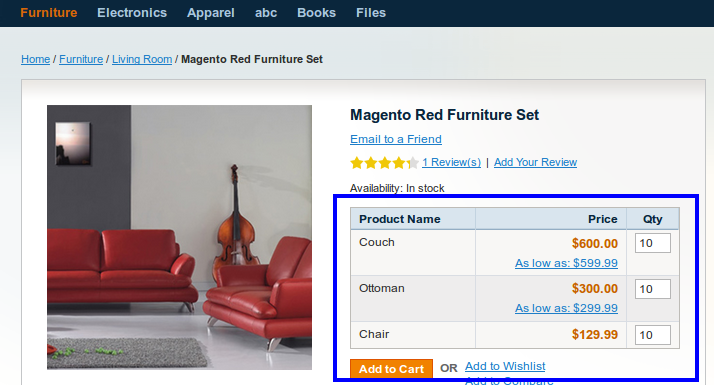Open the Furniture menu
The image size is (714, 385).
pyautogui.click(x=49, y=13)
